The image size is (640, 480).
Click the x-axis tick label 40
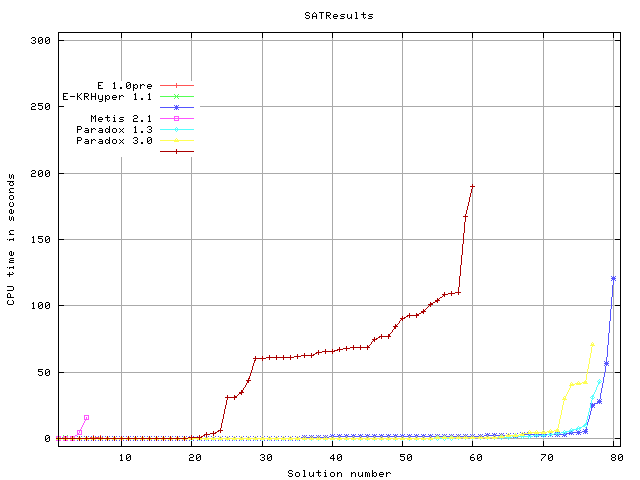point(336,458)
